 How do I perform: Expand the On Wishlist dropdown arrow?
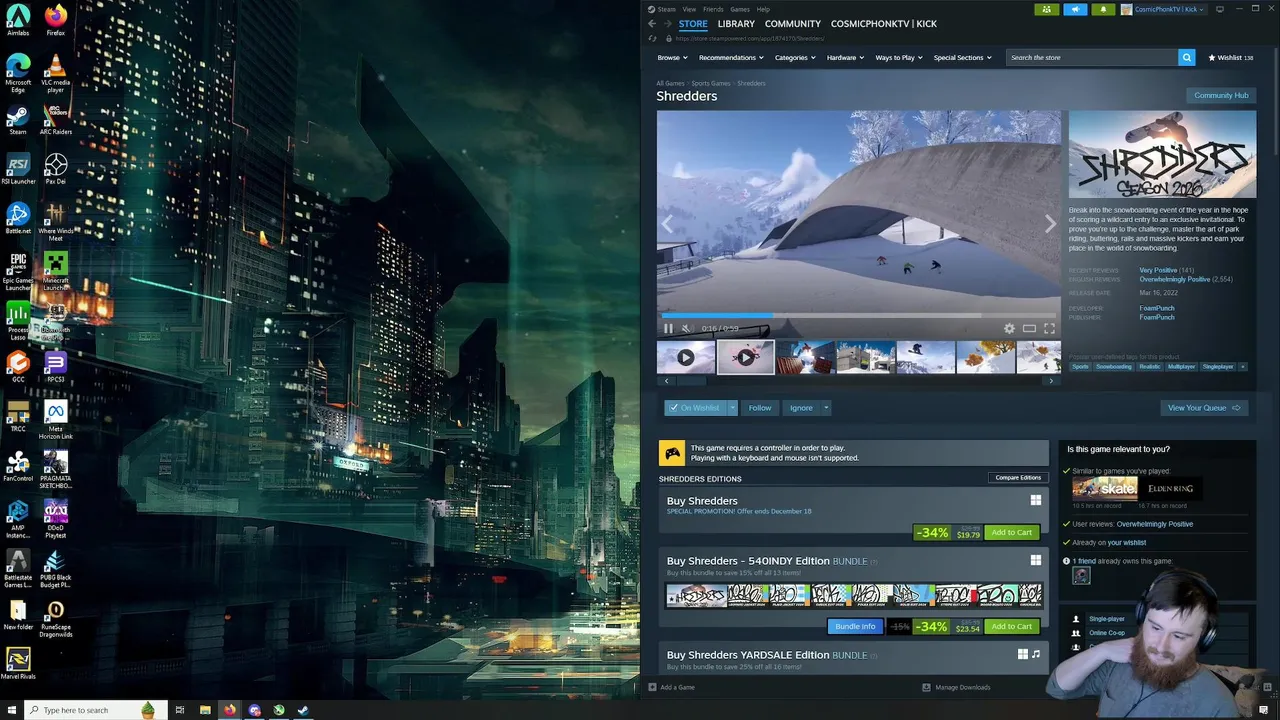pyautogui.click(x=732, y=408)
